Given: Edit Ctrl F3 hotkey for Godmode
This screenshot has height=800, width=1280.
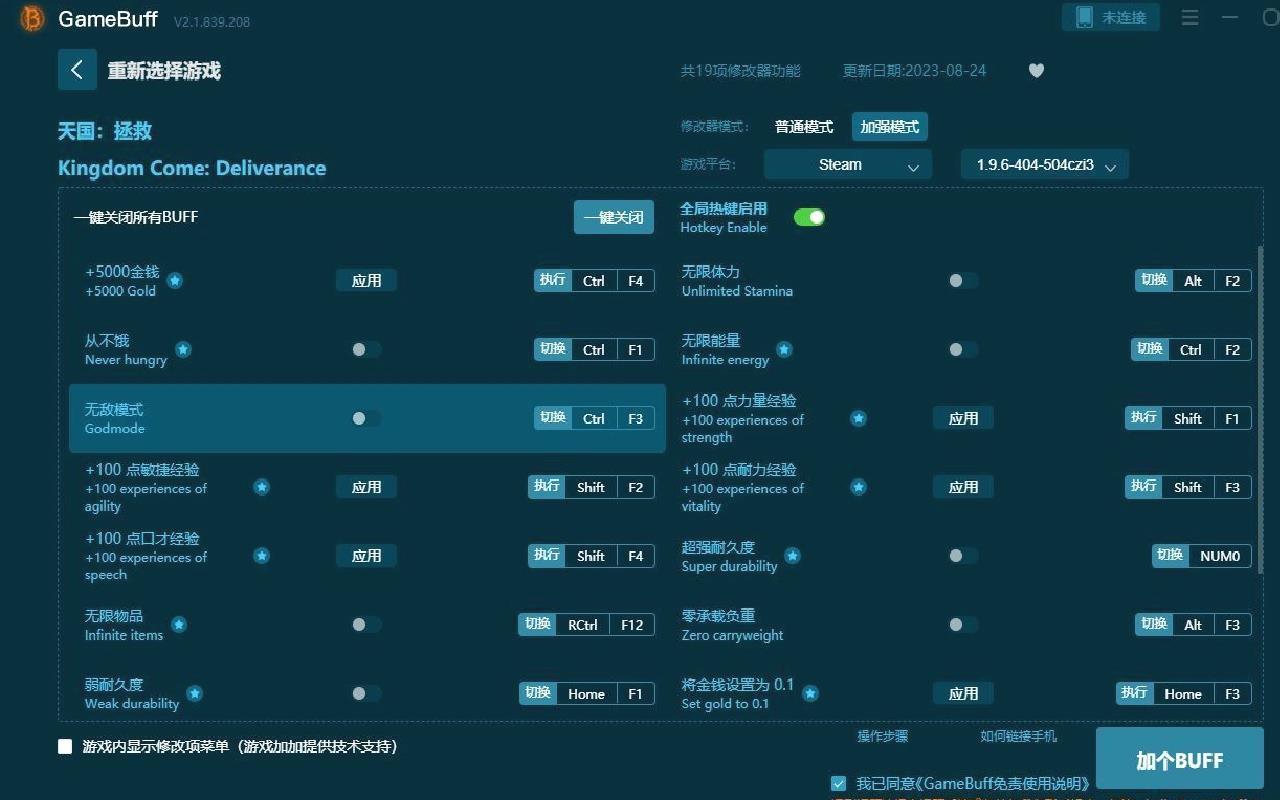Looking at the screenshot, I should (x=594, y=418).
